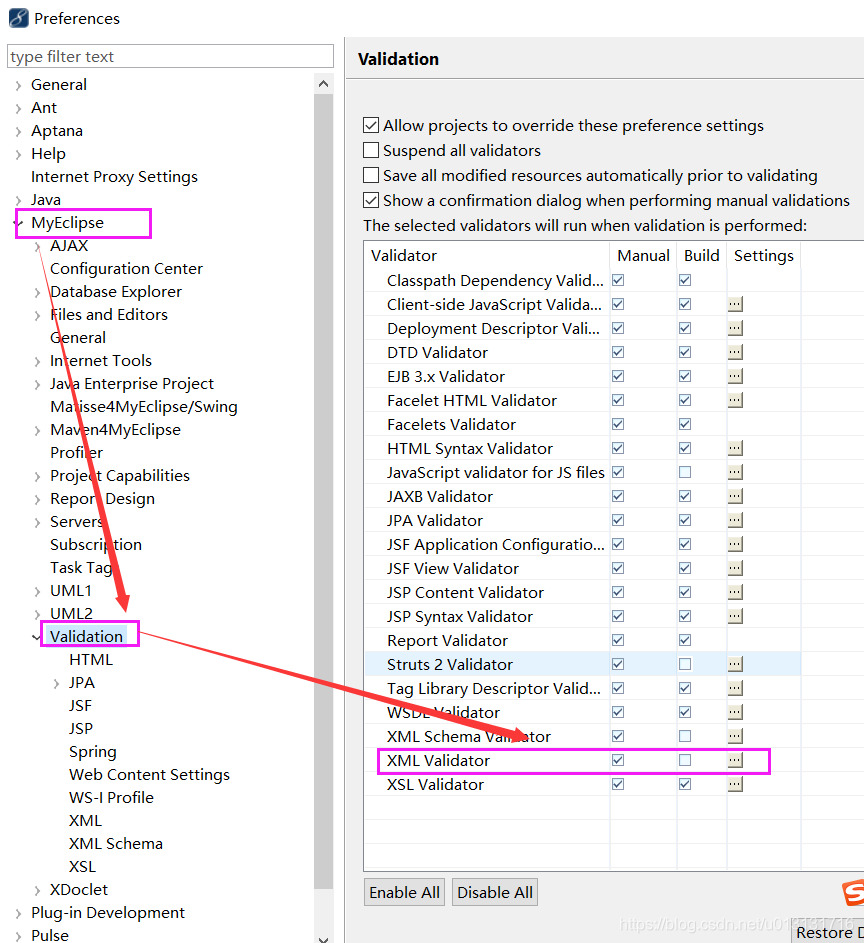Expand the Java Enterprise Project node

37,384
